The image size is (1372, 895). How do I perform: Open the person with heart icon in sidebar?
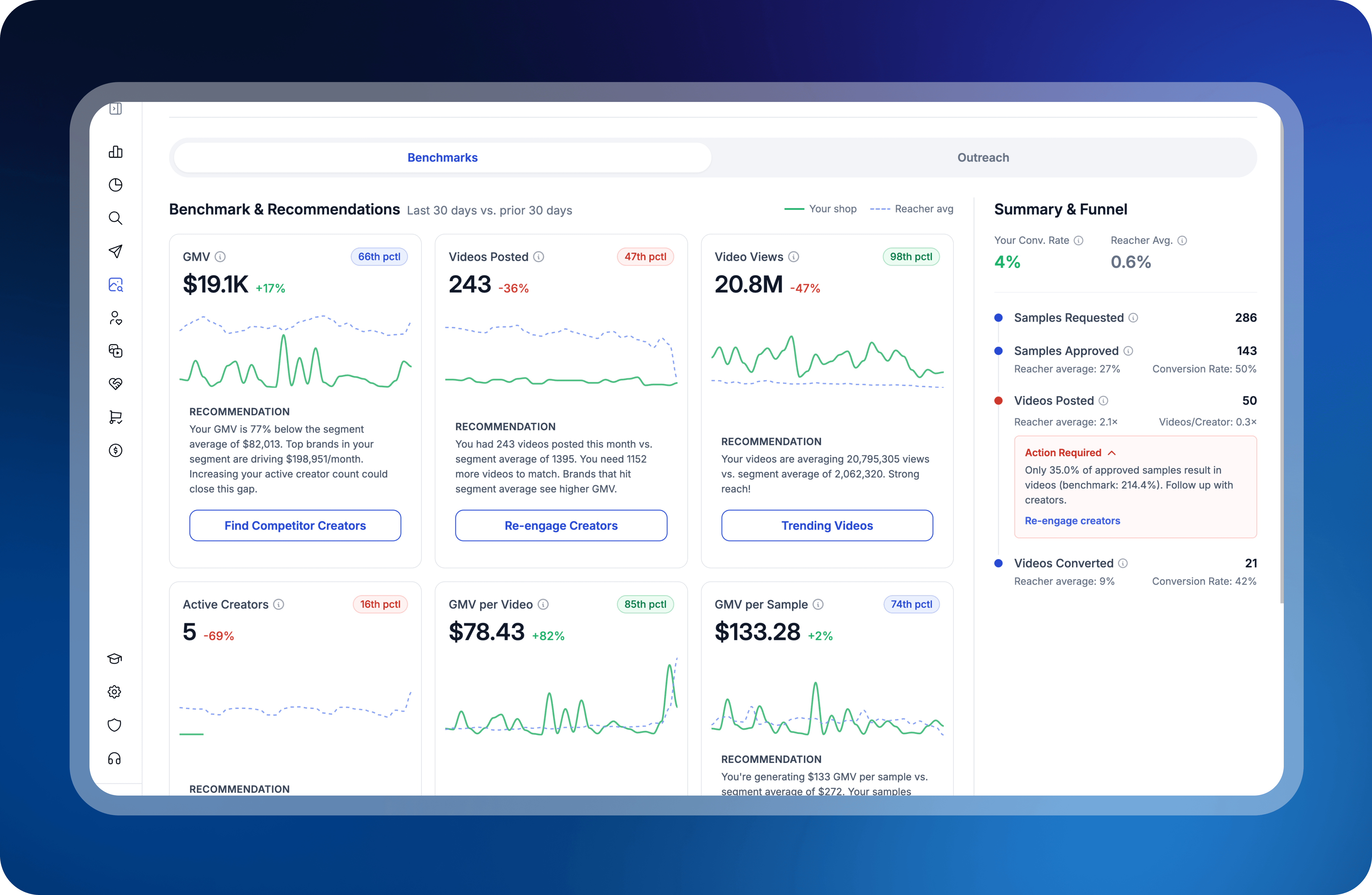115,318
